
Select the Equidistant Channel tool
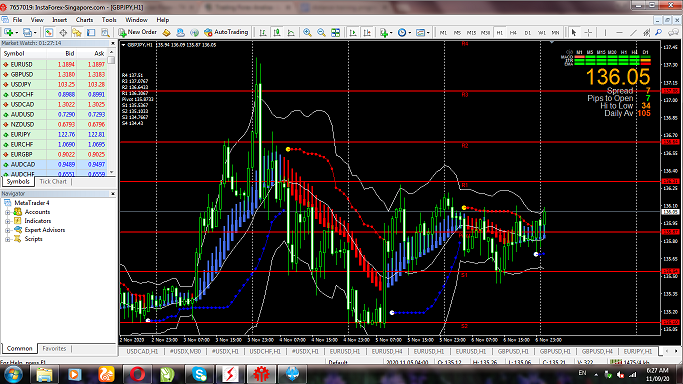click(646, 32)
